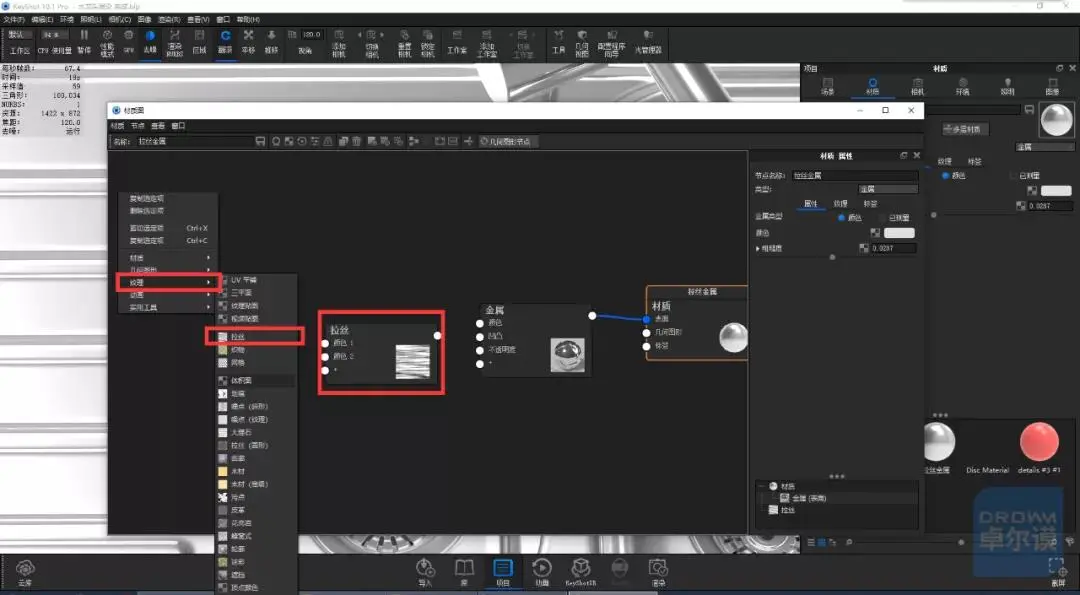This screenshot has height=595, width=1080.
Task: Switch to 图像 image tab in project panel
Action: tap(1052, 86)
